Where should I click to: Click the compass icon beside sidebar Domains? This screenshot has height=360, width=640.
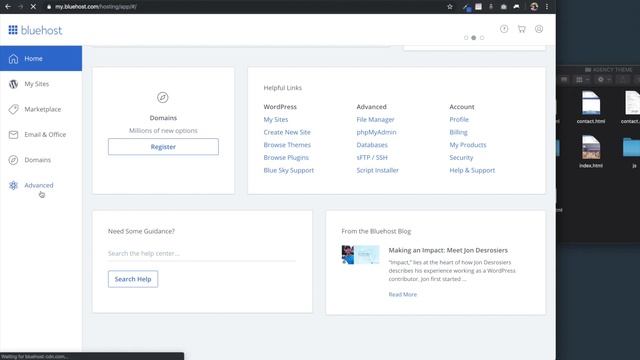(13, 160)
